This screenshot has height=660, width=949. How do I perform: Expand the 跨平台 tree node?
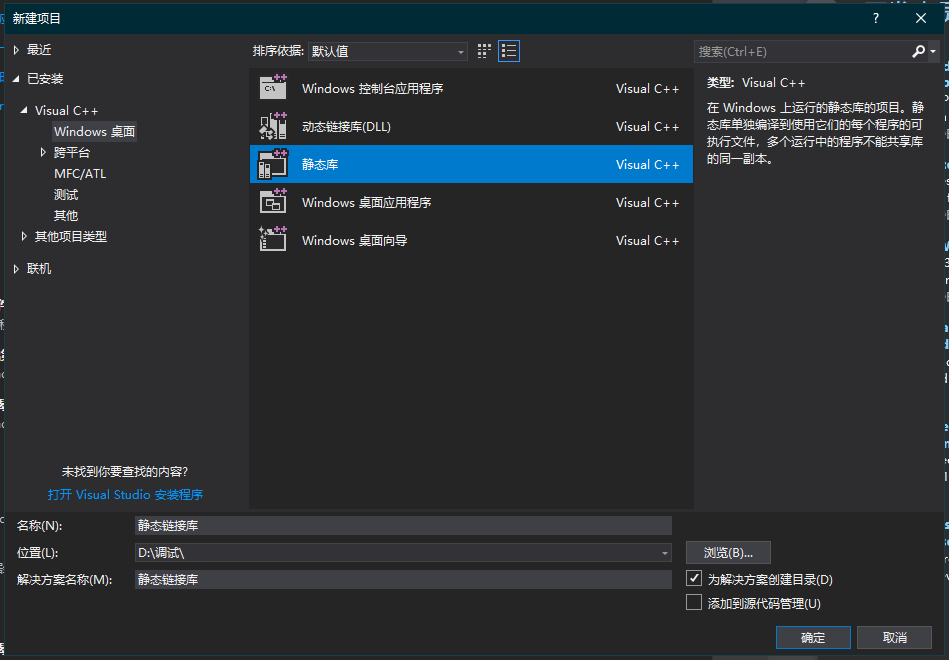point(43,152)
